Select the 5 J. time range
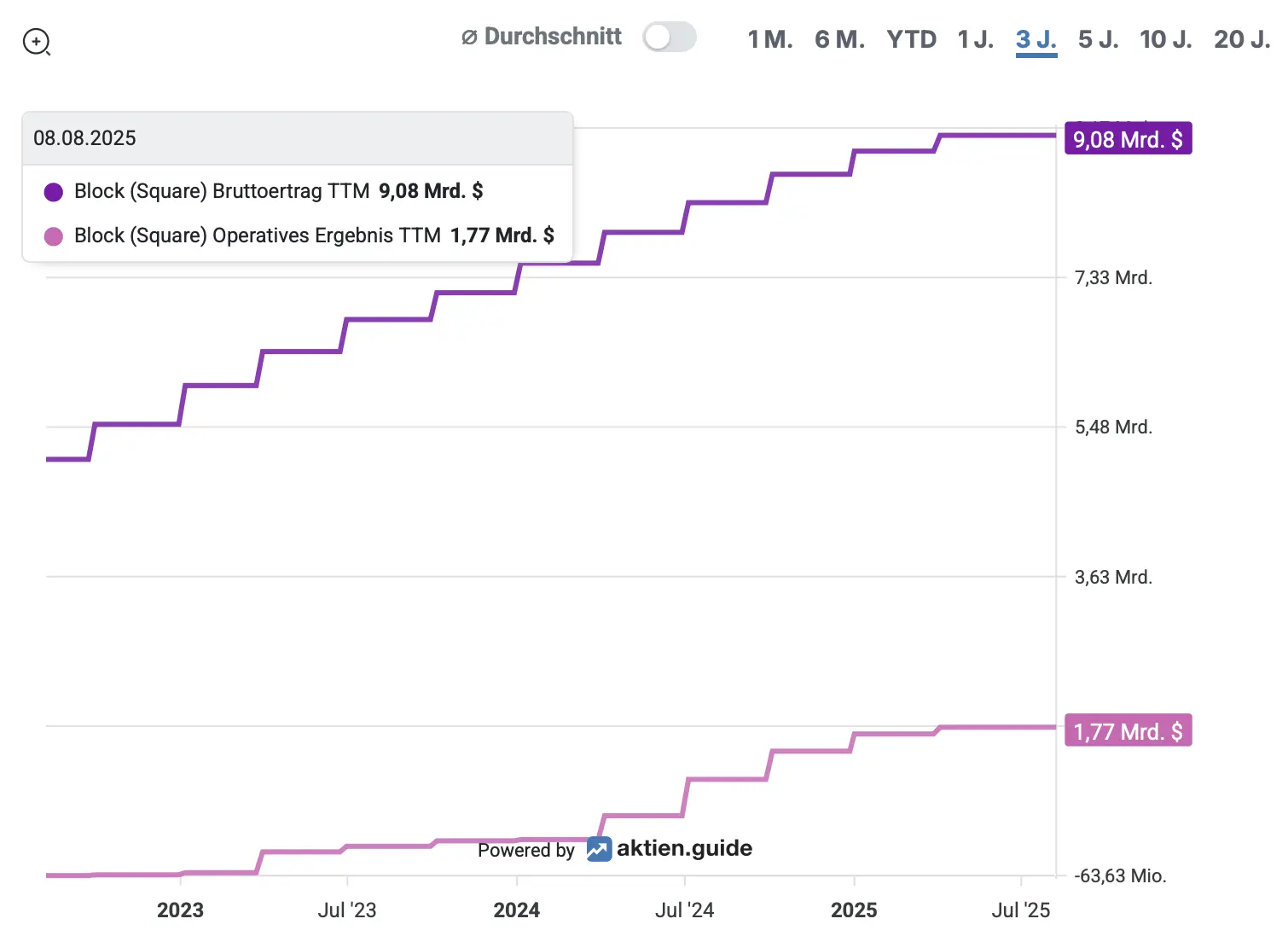Viewport: 1288px width, 942px height. [x=1099, y=39]
